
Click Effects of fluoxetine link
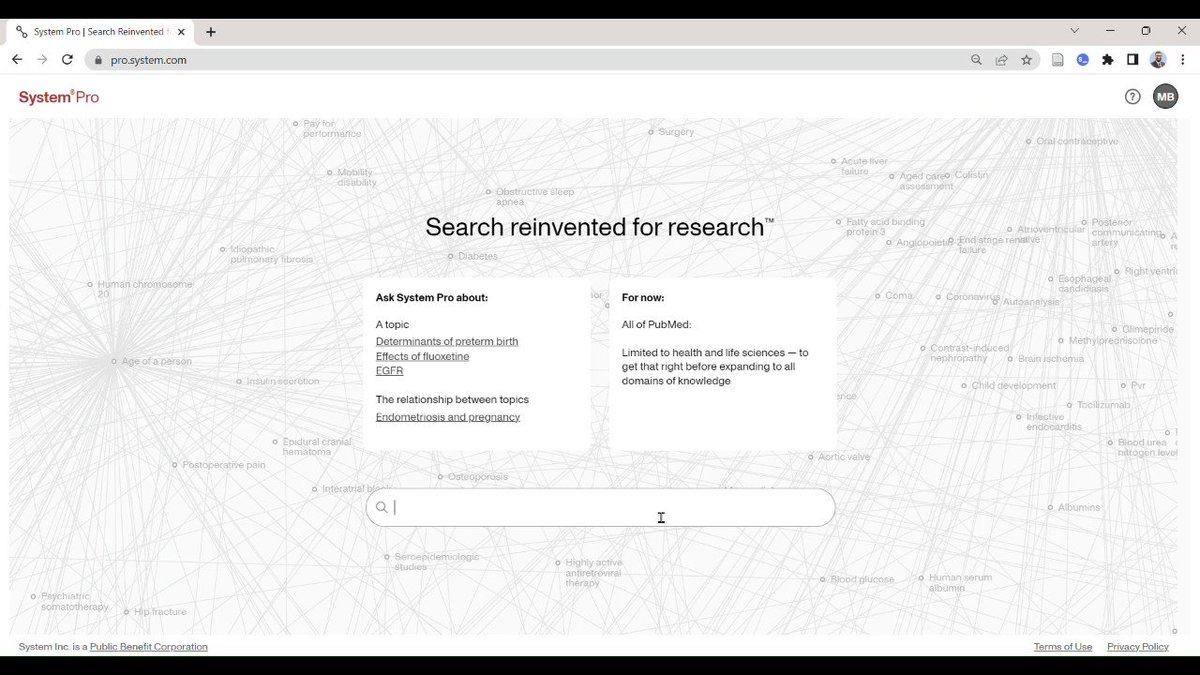(x=422, y=356)
